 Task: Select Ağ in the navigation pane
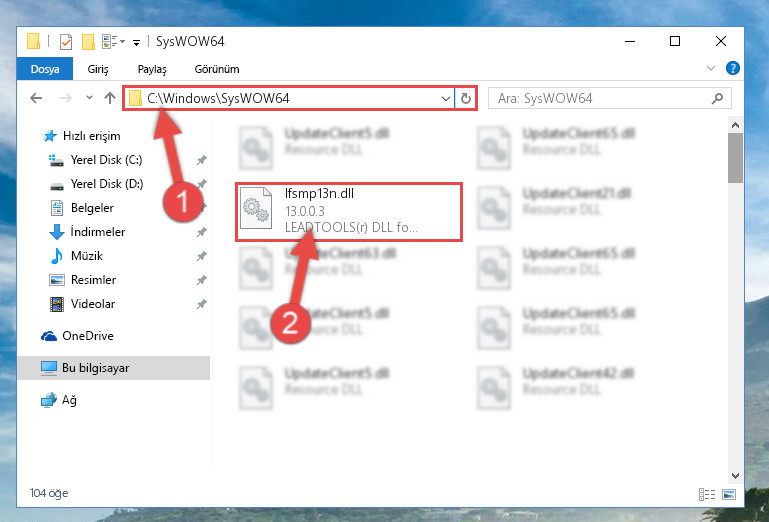[x=69, y=400]
